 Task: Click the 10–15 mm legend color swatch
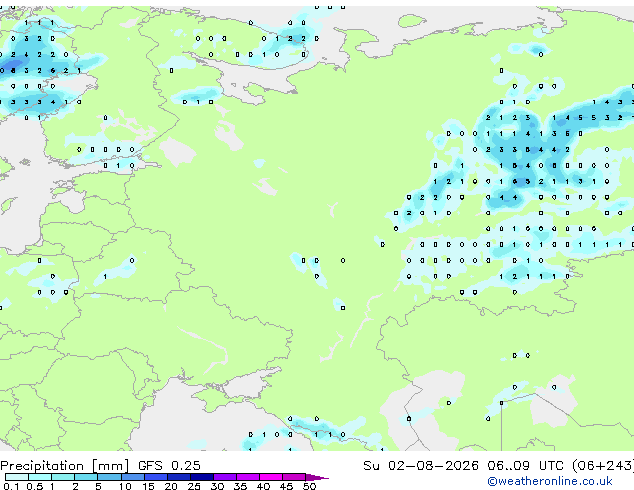[132, 477]
